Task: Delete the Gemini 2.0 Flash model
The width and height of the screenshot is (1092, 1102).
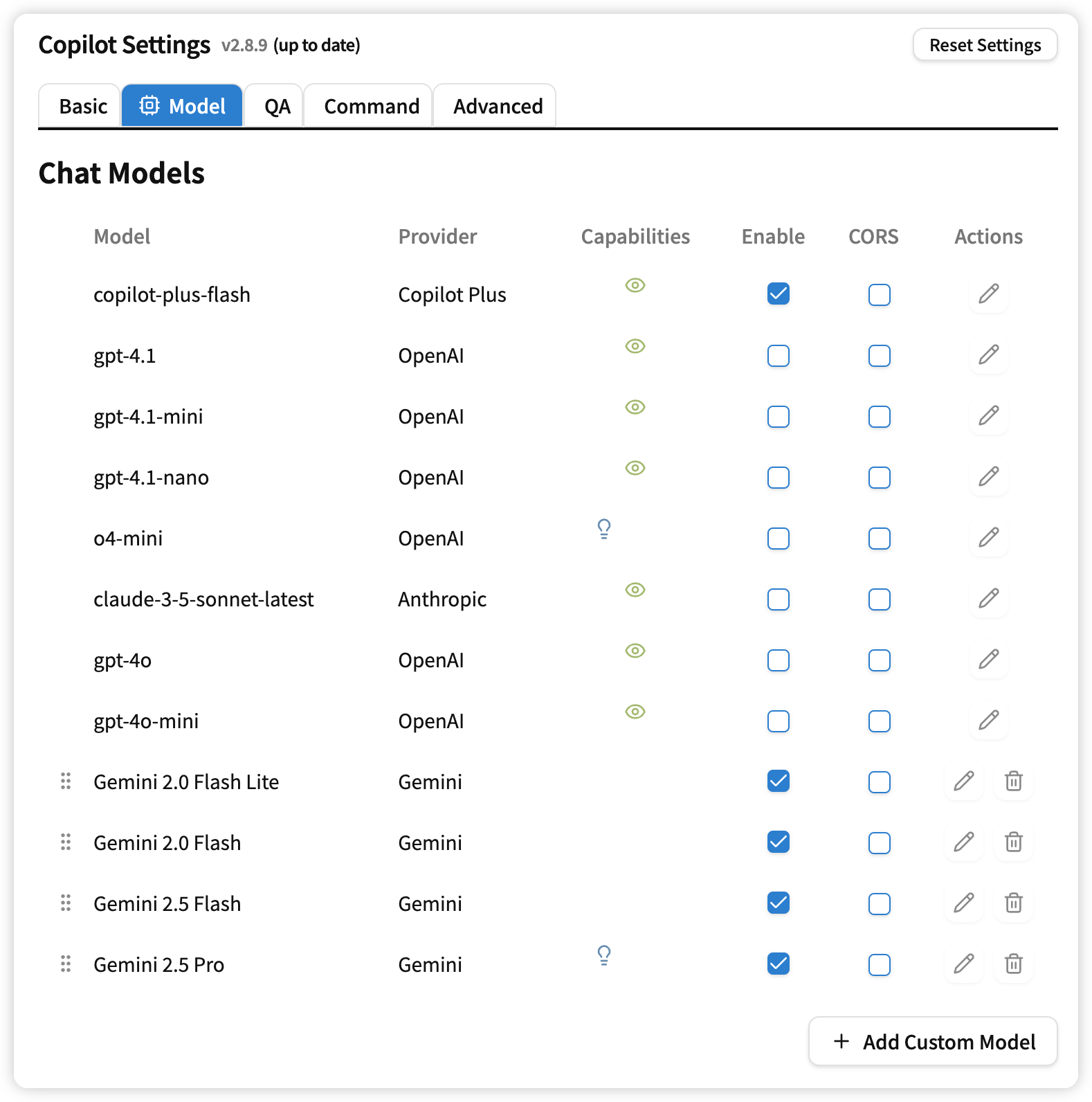Action: tap(1013, 842)
